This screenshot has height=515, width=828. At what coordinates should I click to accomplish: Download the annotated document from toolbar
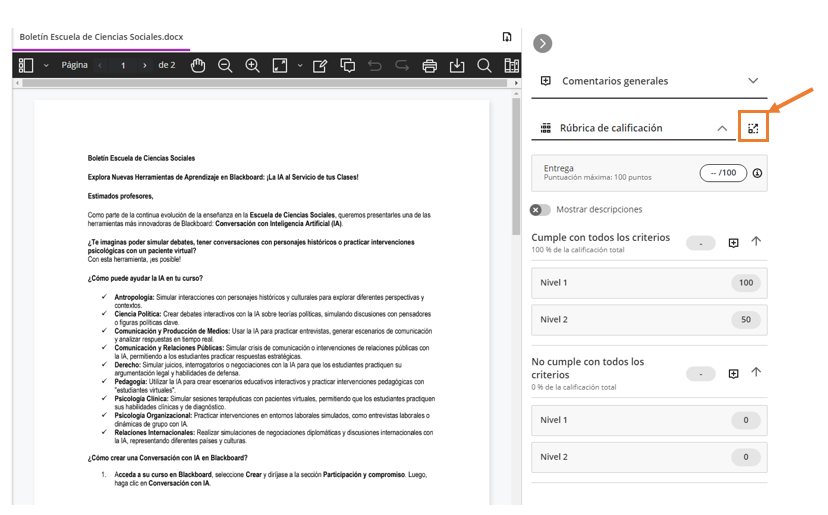click(457, 65)
